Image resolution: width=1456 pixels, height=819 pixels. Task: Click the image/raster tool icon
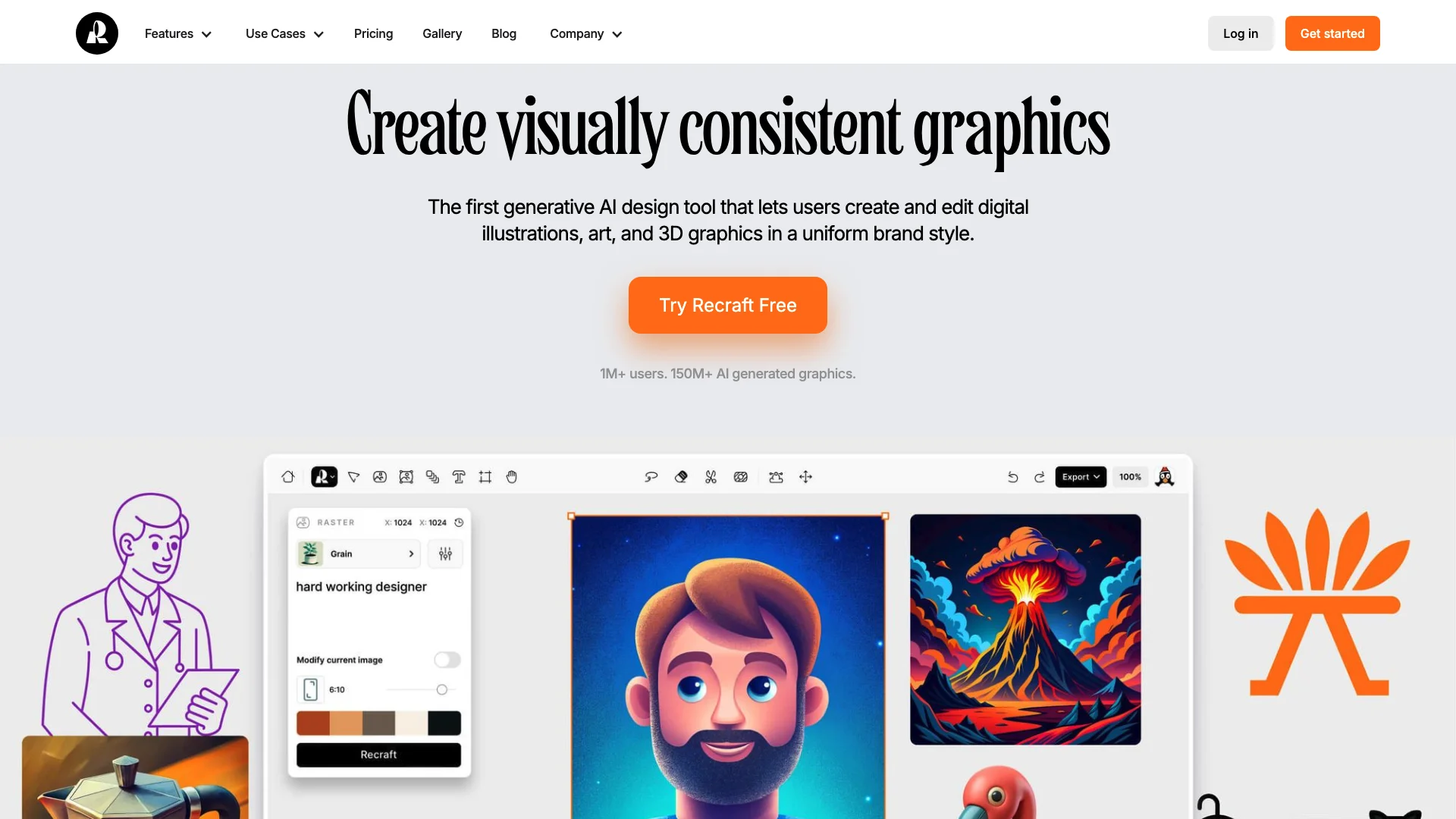[379, 476]
